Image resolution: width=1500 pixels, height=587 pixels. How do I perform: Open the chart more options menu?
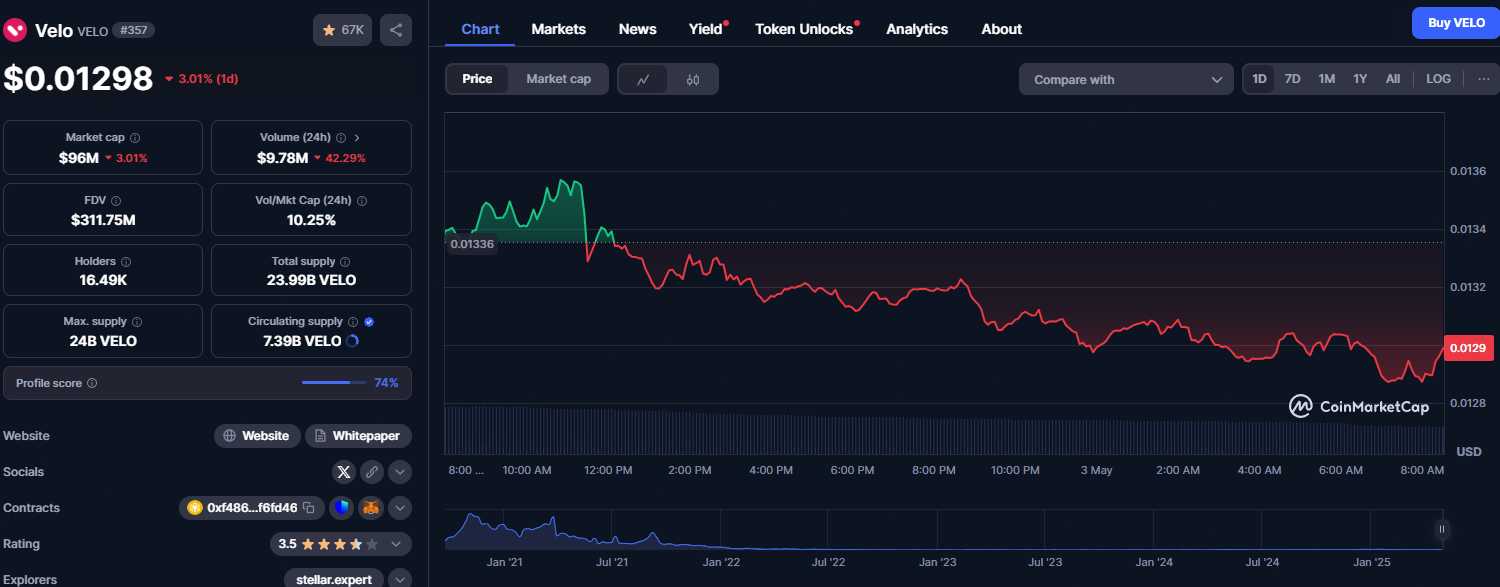1483,79
